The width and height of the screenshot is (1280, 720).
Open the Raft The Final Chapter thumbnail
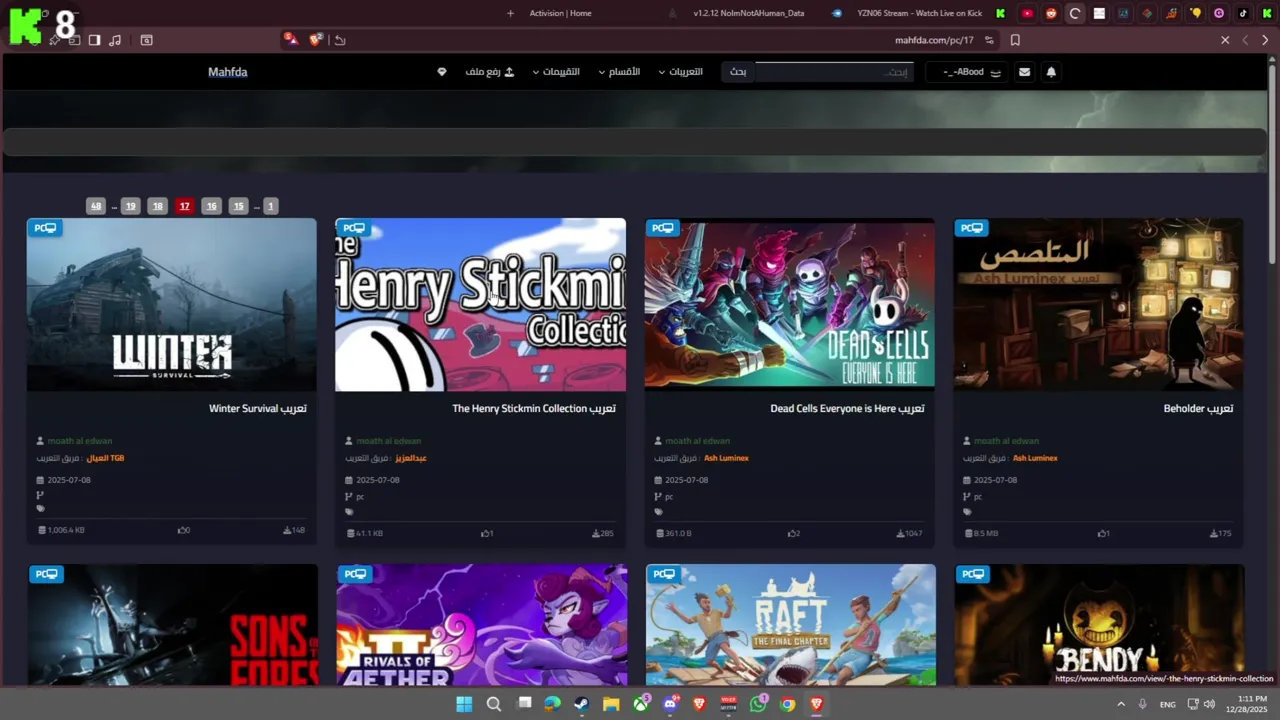tap(791, 625)
